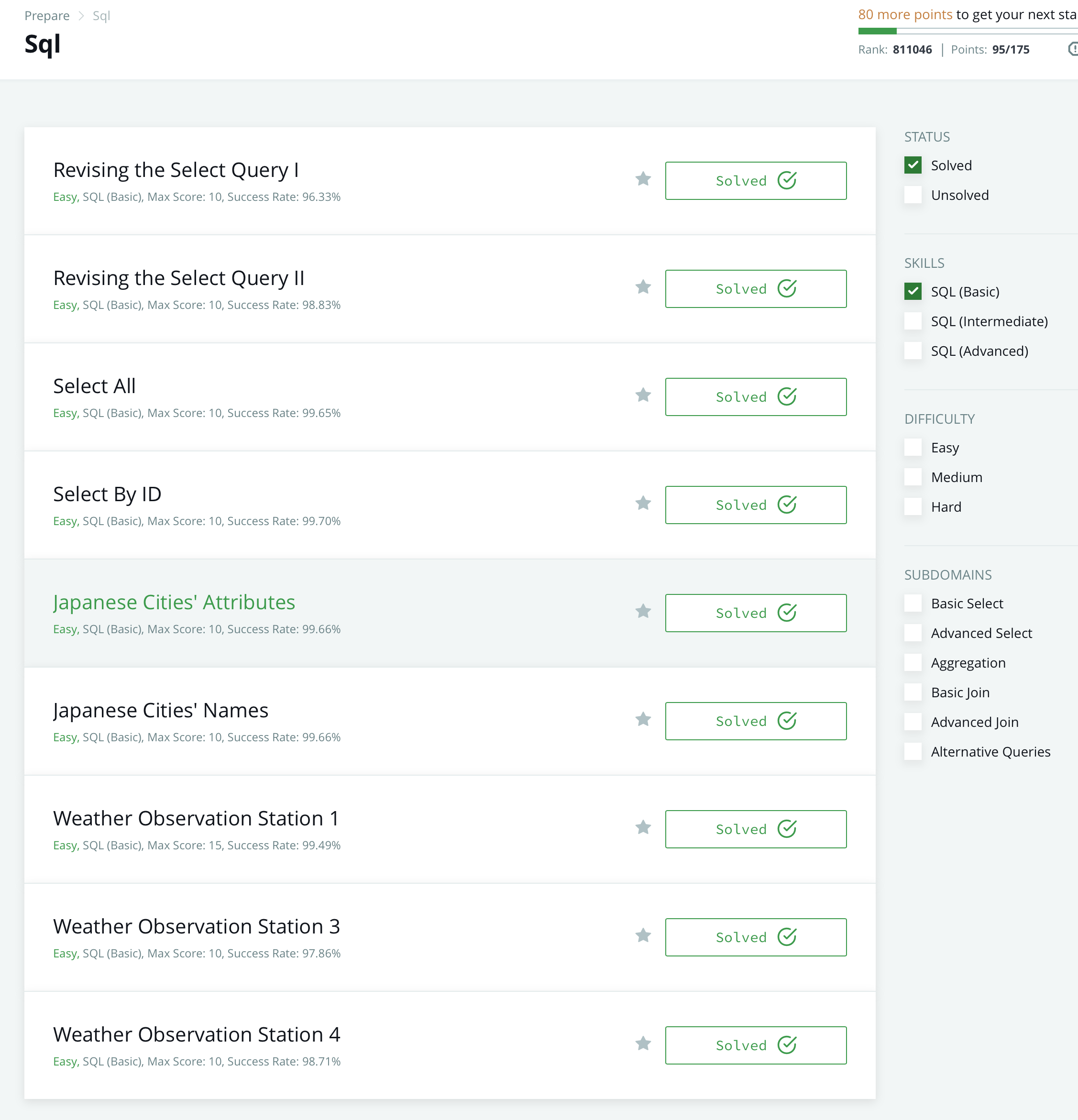The height and width of the screenshot is (1120, 1078).
Task: Open Revising the Select Query II challenge
Action: click(179, 278)
